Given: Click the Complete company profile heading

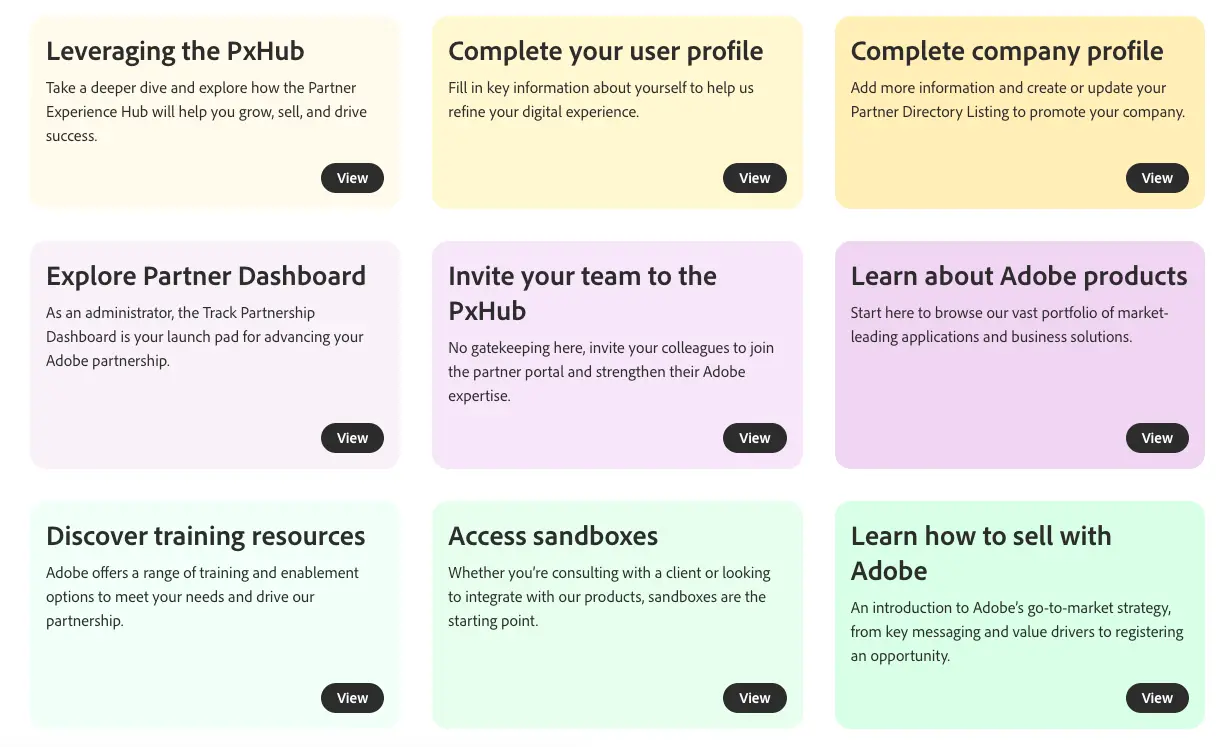Looking at the screenshot, I should [1006, 51].
